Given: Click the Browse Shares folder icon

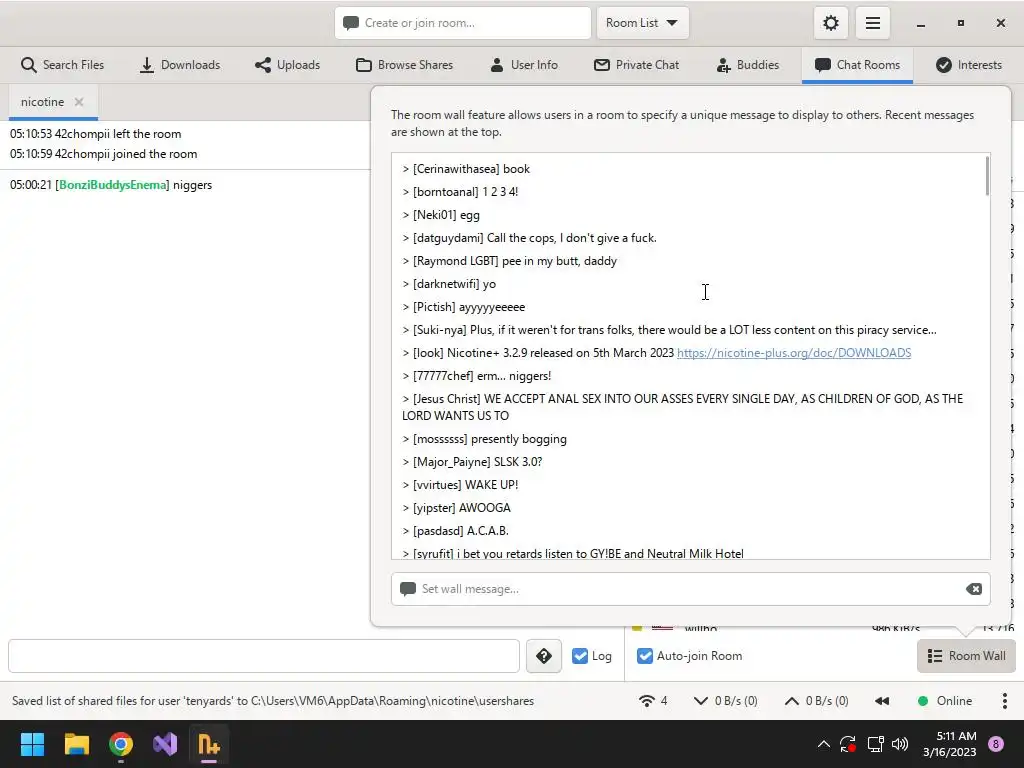Looking at the screenshot, I should tap(364, 65).
